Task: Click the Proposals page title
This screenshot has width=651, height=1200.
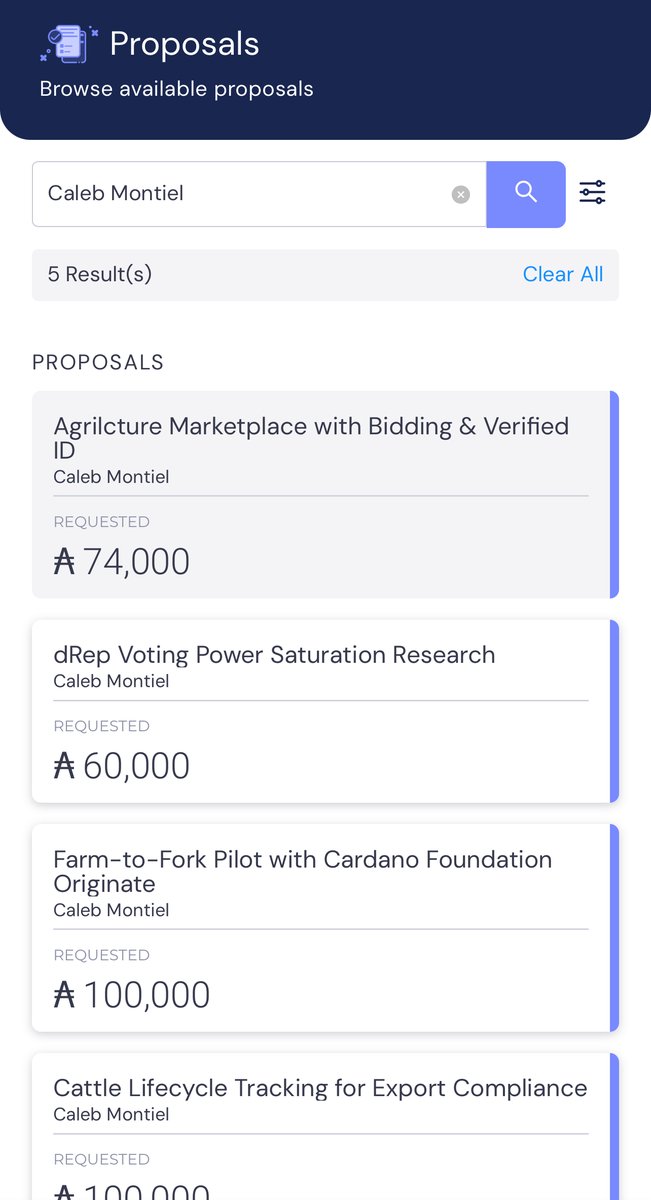Action: point(184,44)
